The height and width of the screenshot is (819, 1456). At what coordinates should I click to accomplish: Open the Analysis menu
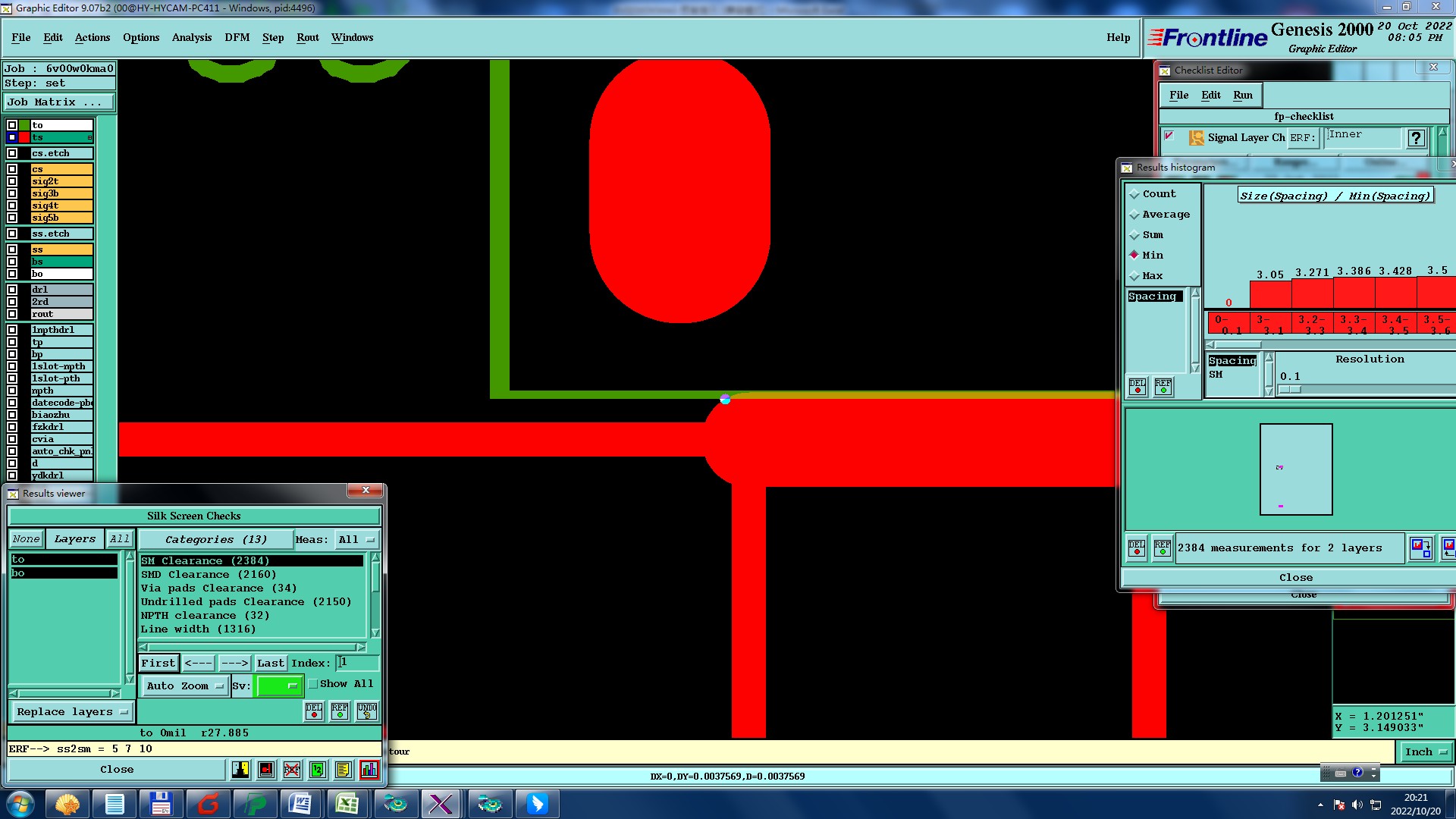pos(192,37)
